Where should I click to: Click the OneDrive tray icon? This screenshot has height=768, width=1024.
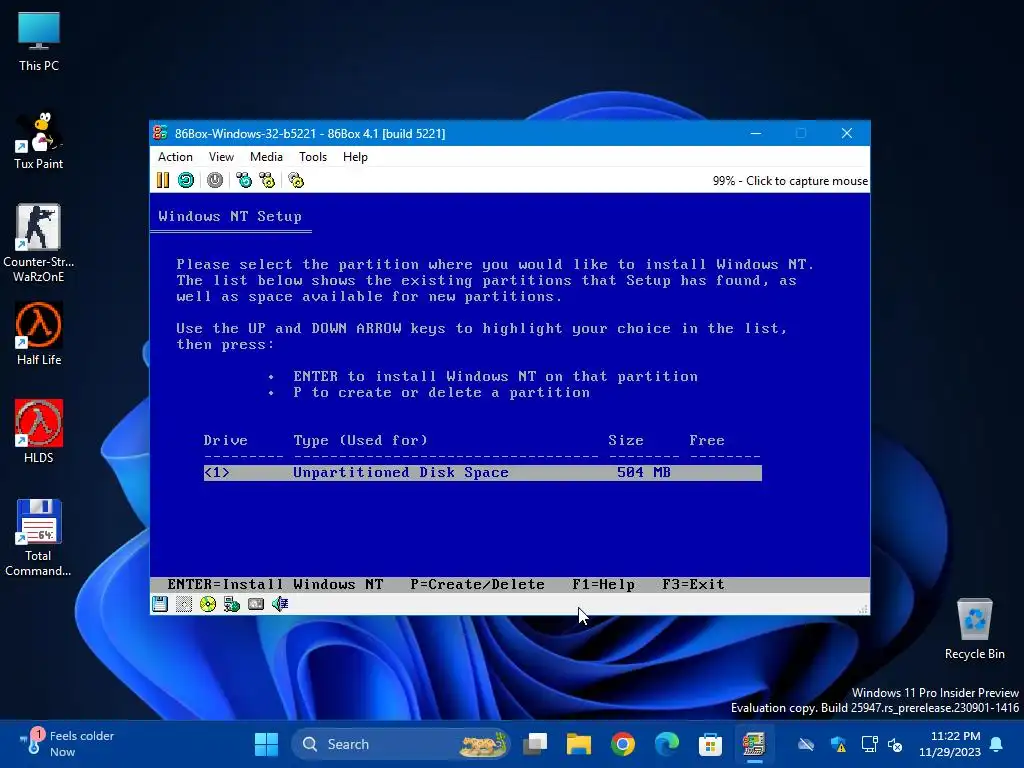tap(807, 744)
